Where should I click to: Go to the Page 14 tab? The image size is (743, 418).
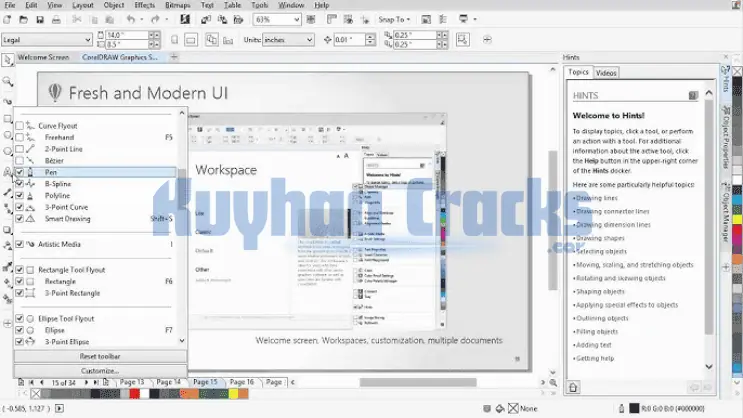pyautogui.click(x=167, y=382)
